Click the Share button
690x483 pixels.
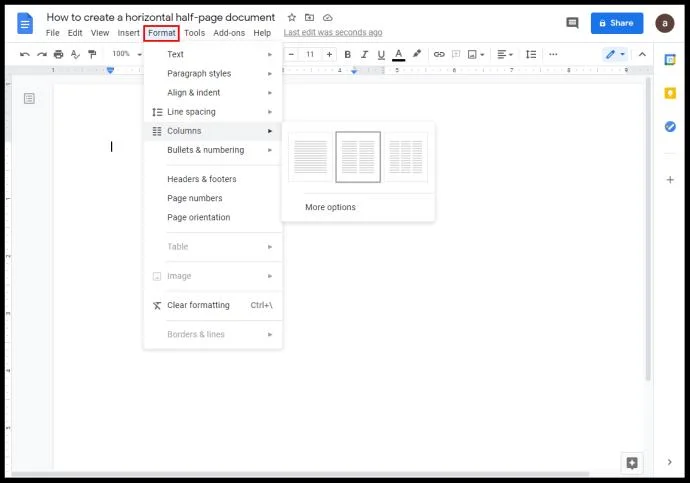[617, 23]
